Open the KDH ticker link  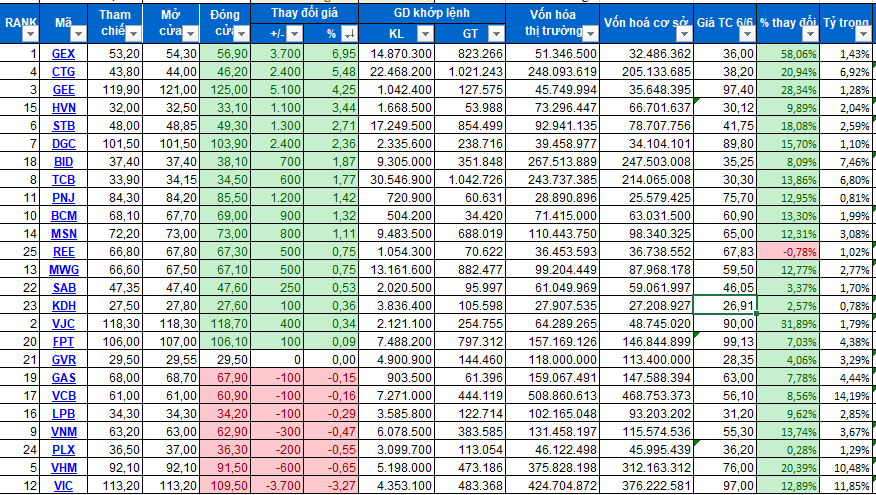(63, 306)
